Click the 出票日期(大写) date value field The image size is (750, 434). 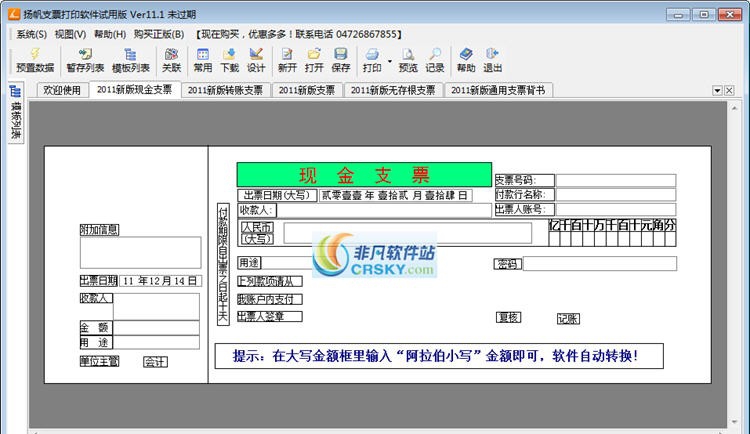[396, 195]
